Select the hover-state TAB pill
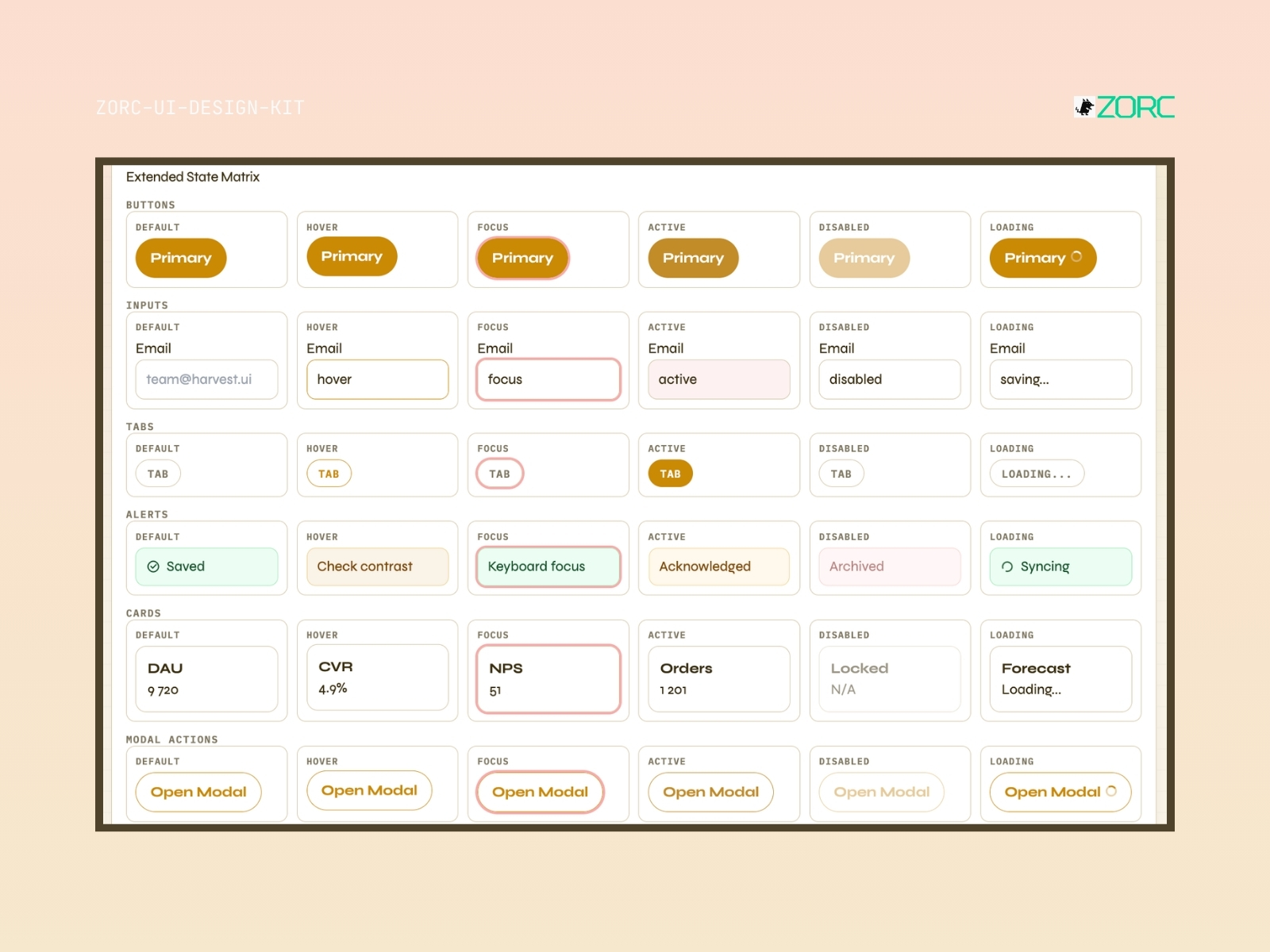 329,474
